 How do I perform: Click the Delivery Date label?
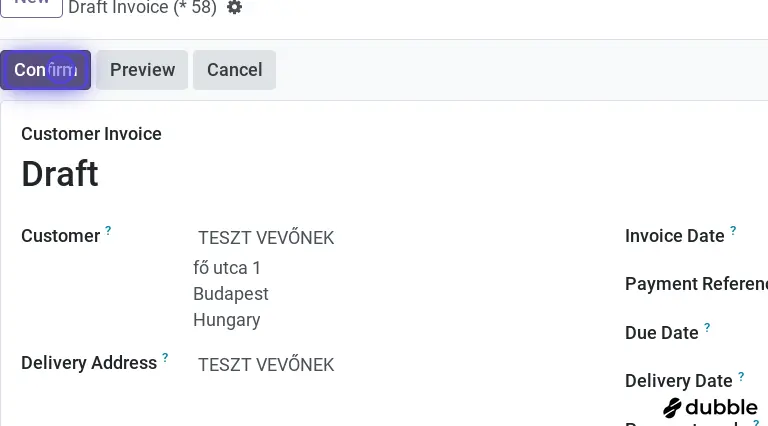pyautogui.click(x=678, y=381)
